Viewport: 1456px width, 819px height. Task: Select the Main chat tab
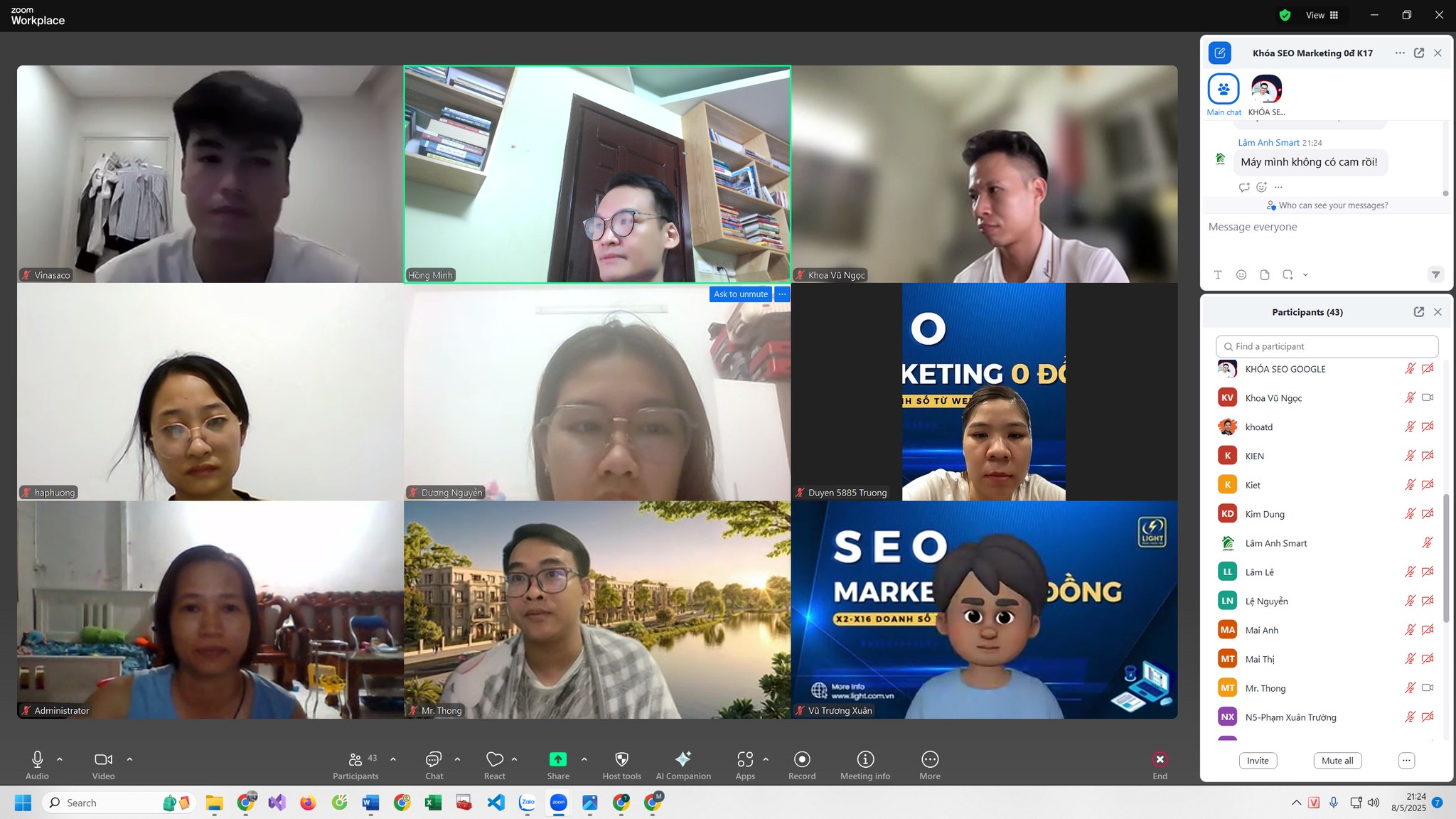[1224, 95]
